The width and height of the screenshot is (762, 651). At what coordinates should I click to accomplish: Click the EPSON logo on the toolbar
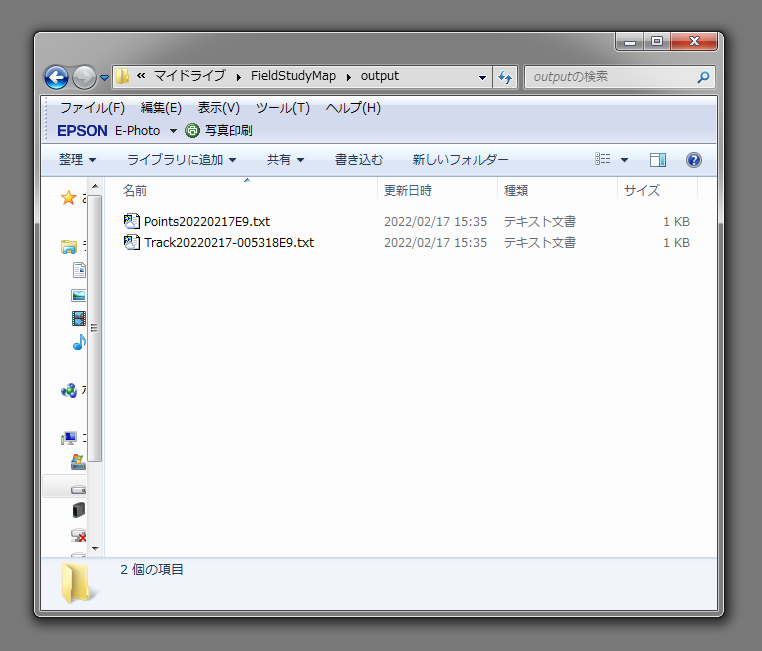point(82,131)
